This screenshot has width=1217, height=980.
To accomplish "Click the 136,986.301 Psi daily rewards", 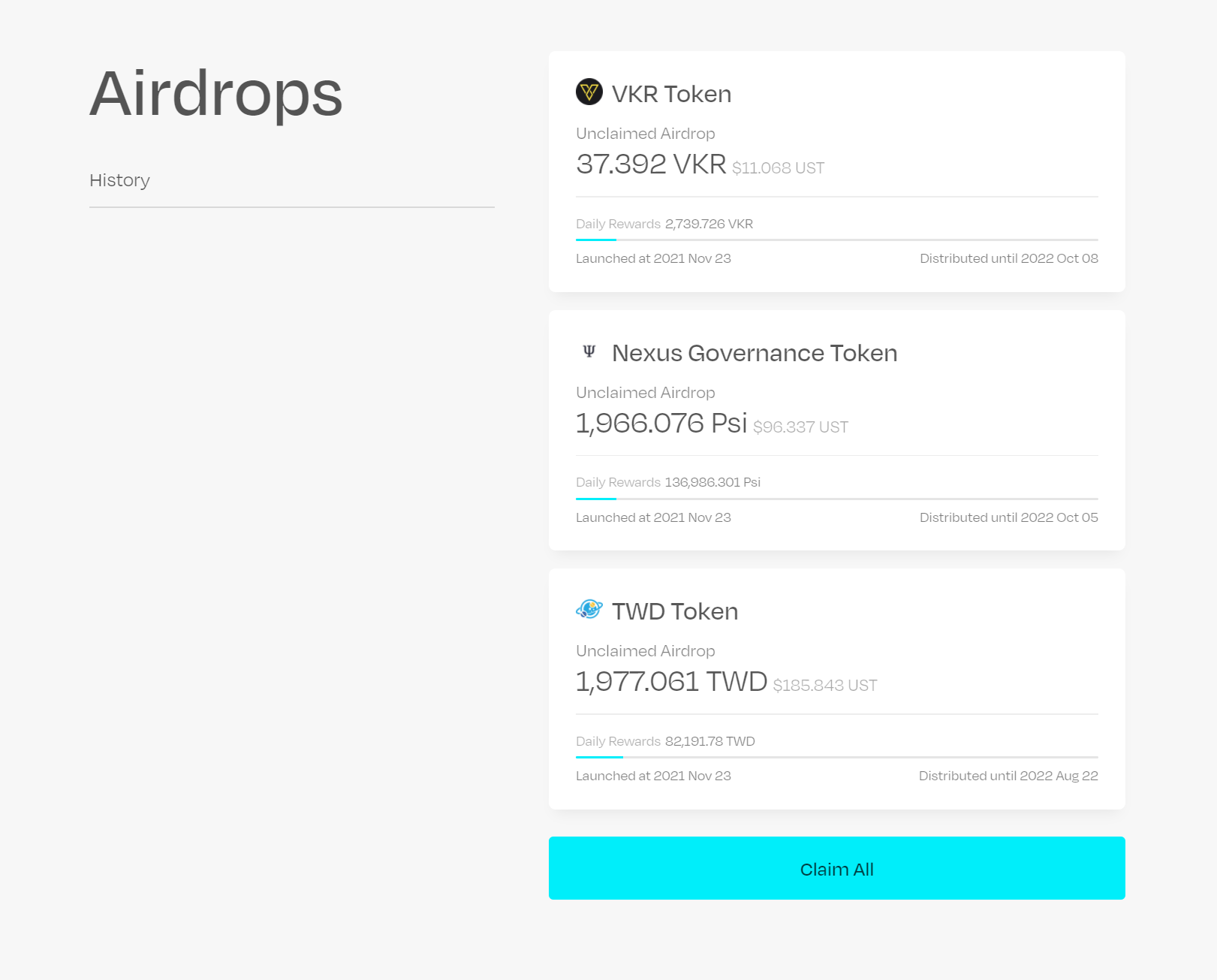I will pyautogui.click(x=712, y=482).
